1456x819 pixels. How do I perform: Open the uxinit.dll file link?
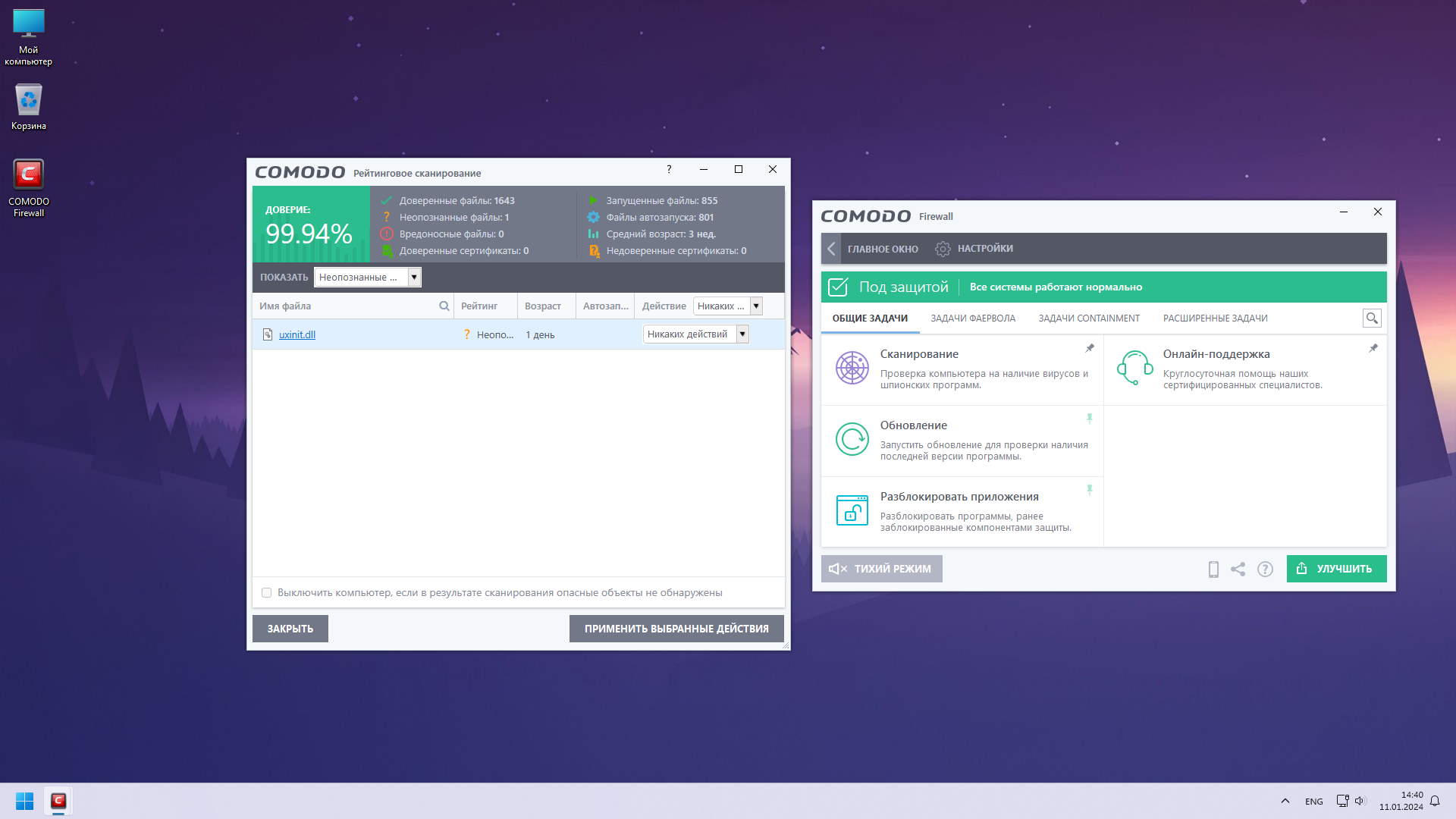[x=297, y=334]
